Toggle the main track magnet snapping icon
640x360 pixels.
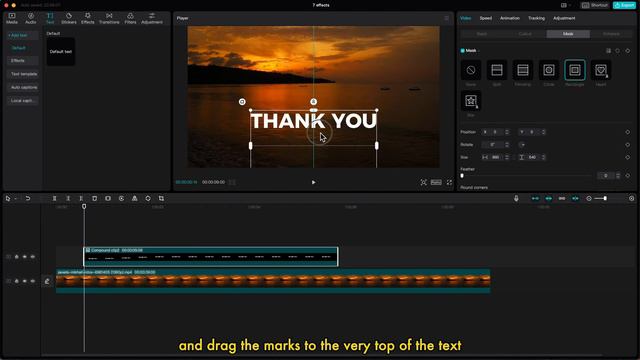(535, 198)
